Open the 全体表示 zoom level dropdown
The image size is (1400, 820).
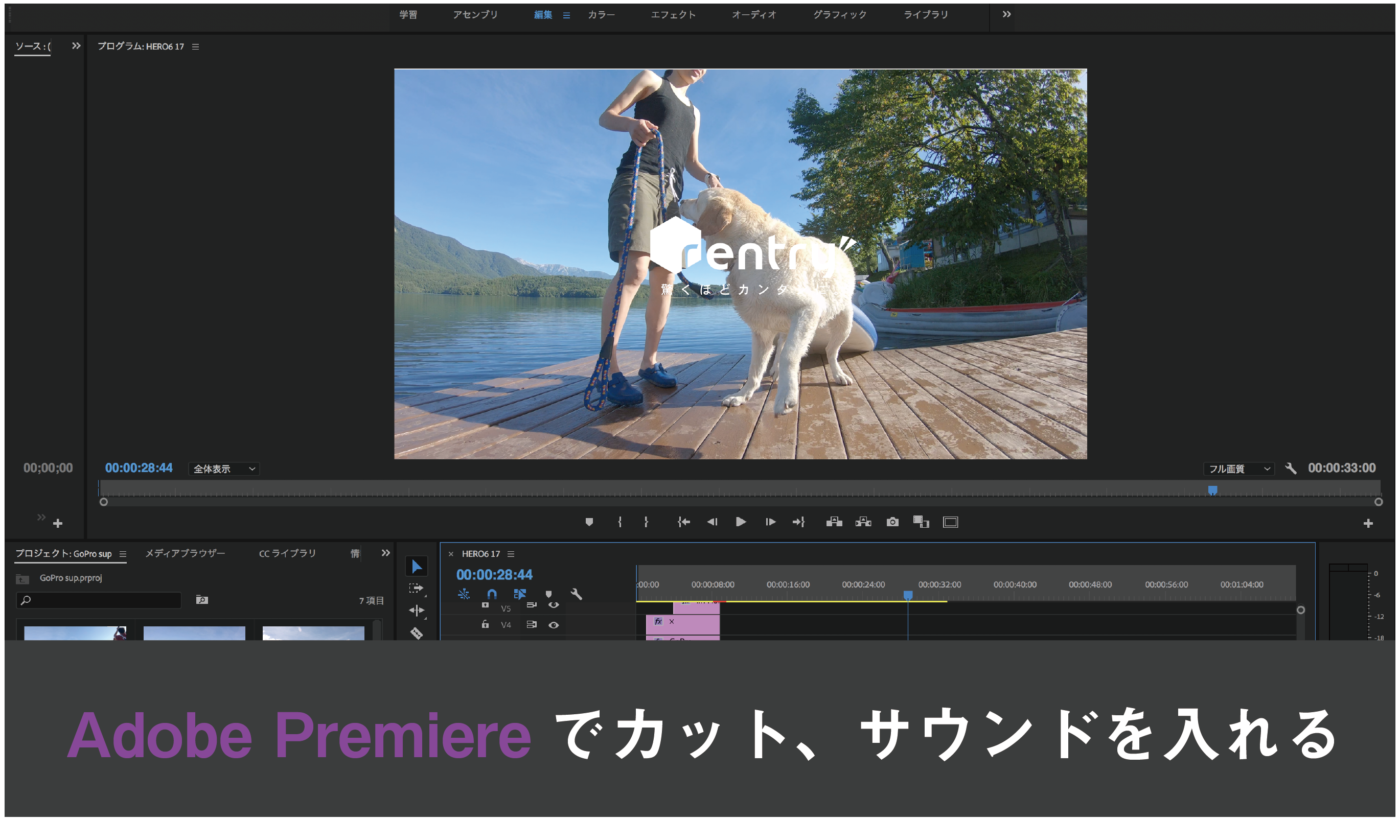(x=224, y=468)
